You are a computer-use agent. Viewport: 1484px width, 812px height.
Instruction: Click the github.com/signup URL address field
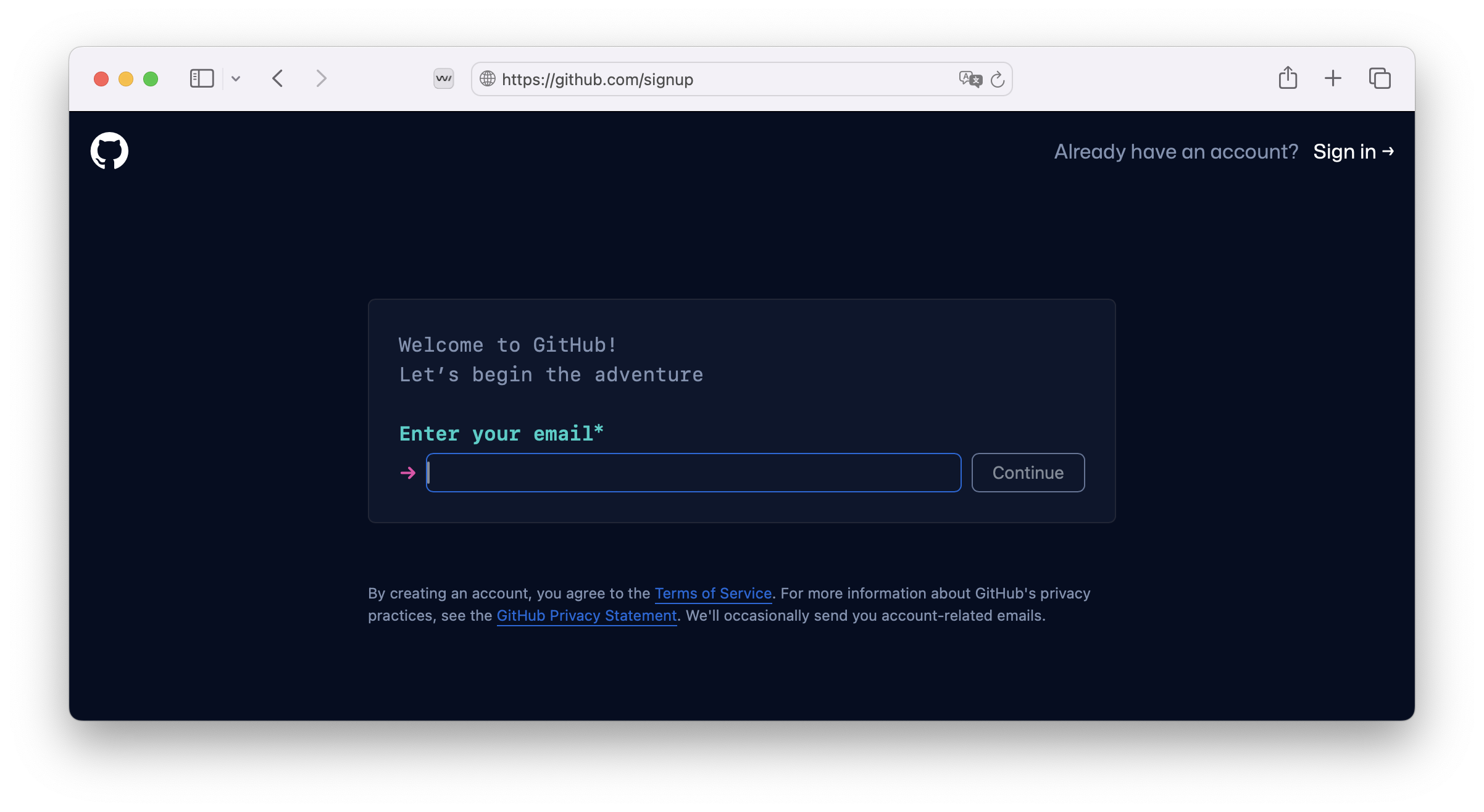(x=710, y=79)
